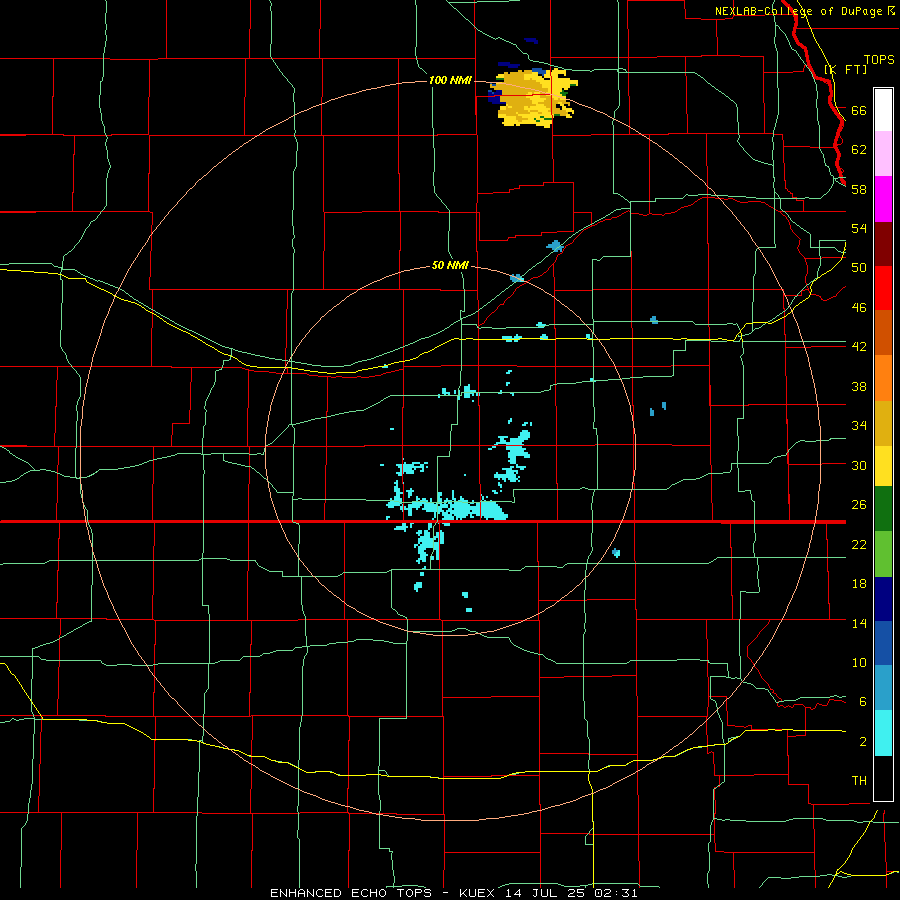The width and height of the screenshot is (900, 900).
Task: Click the "6" legend value
Action: pos(863,702)
